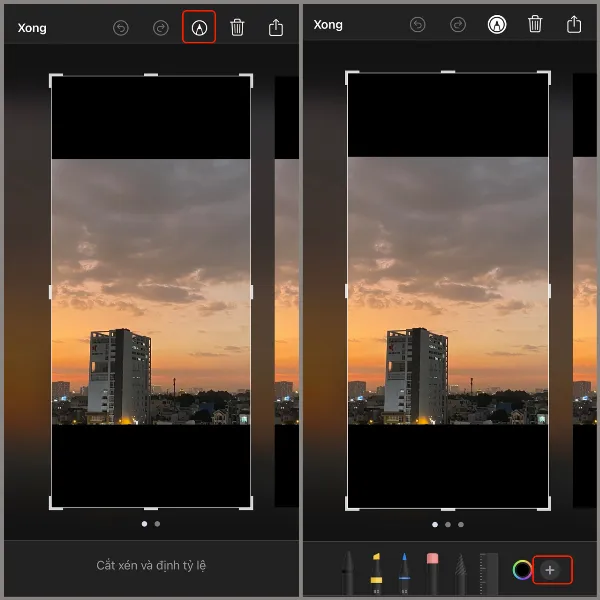600x600 pixels.
Task: Select the yellow highlighter tool
Action: [377, 574]
